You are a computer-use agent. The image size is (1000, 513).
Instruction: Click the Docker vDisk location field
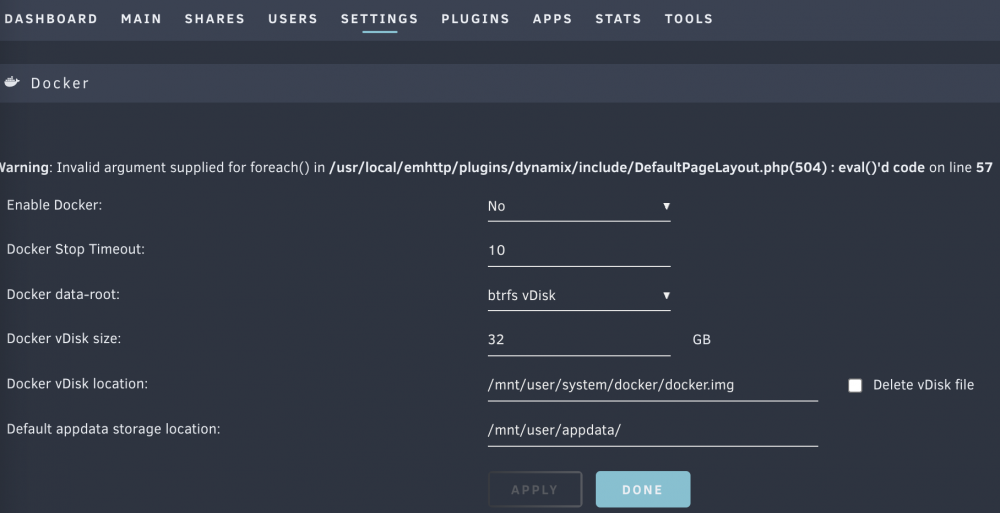click(x=652, y=385)
